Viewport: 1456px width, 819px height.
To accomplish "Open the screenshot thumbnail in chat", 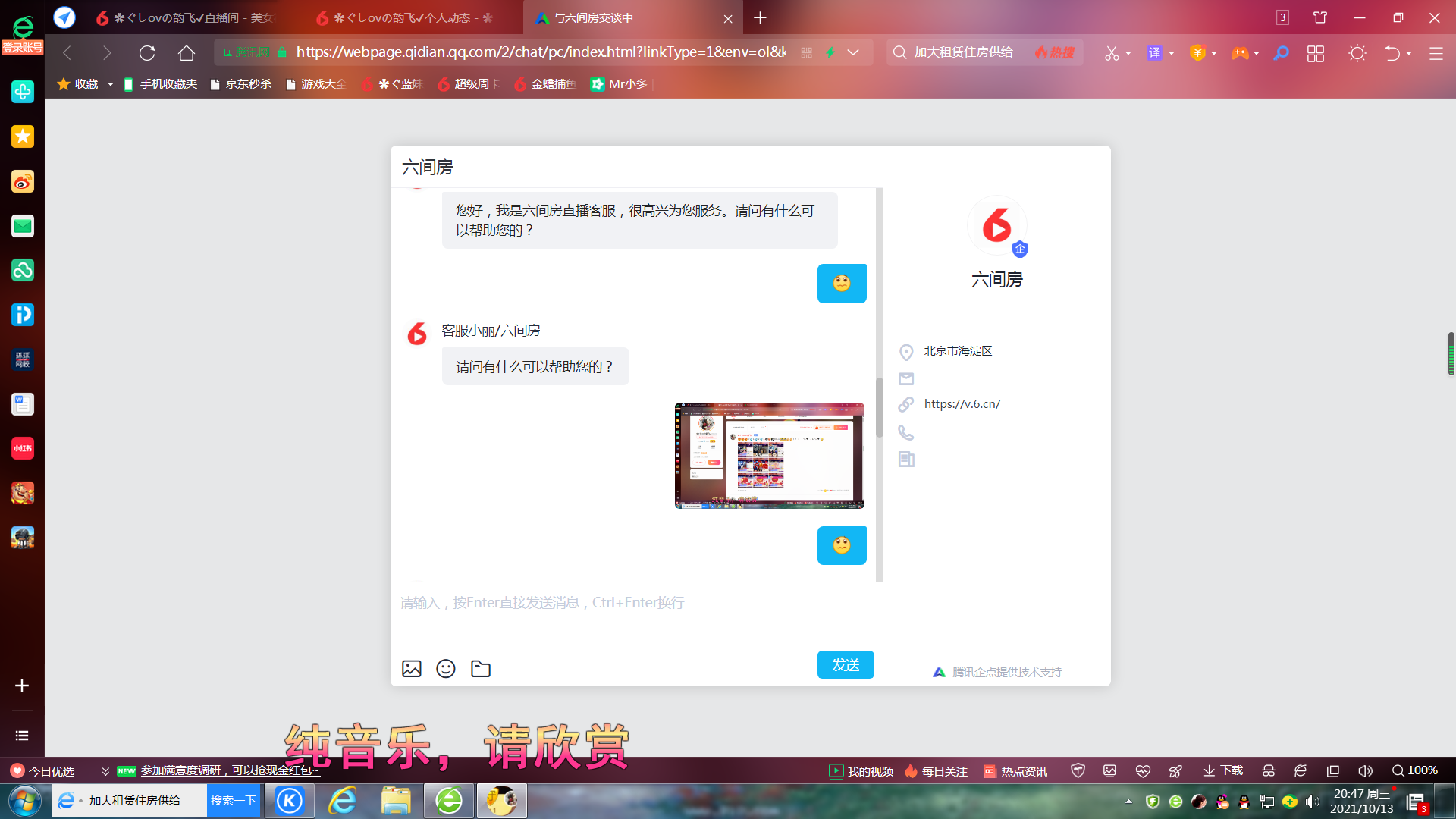I will tap(770, 456).
